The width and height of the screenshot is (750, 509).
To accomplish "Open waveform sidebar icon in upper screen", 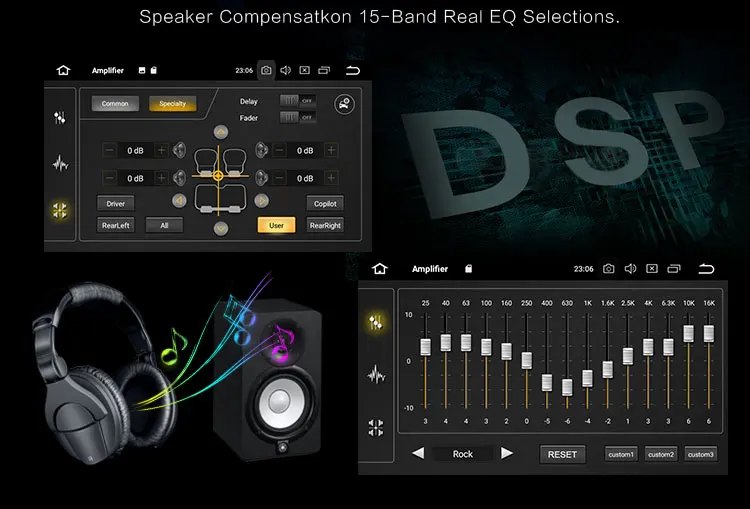I will (60, 164).
